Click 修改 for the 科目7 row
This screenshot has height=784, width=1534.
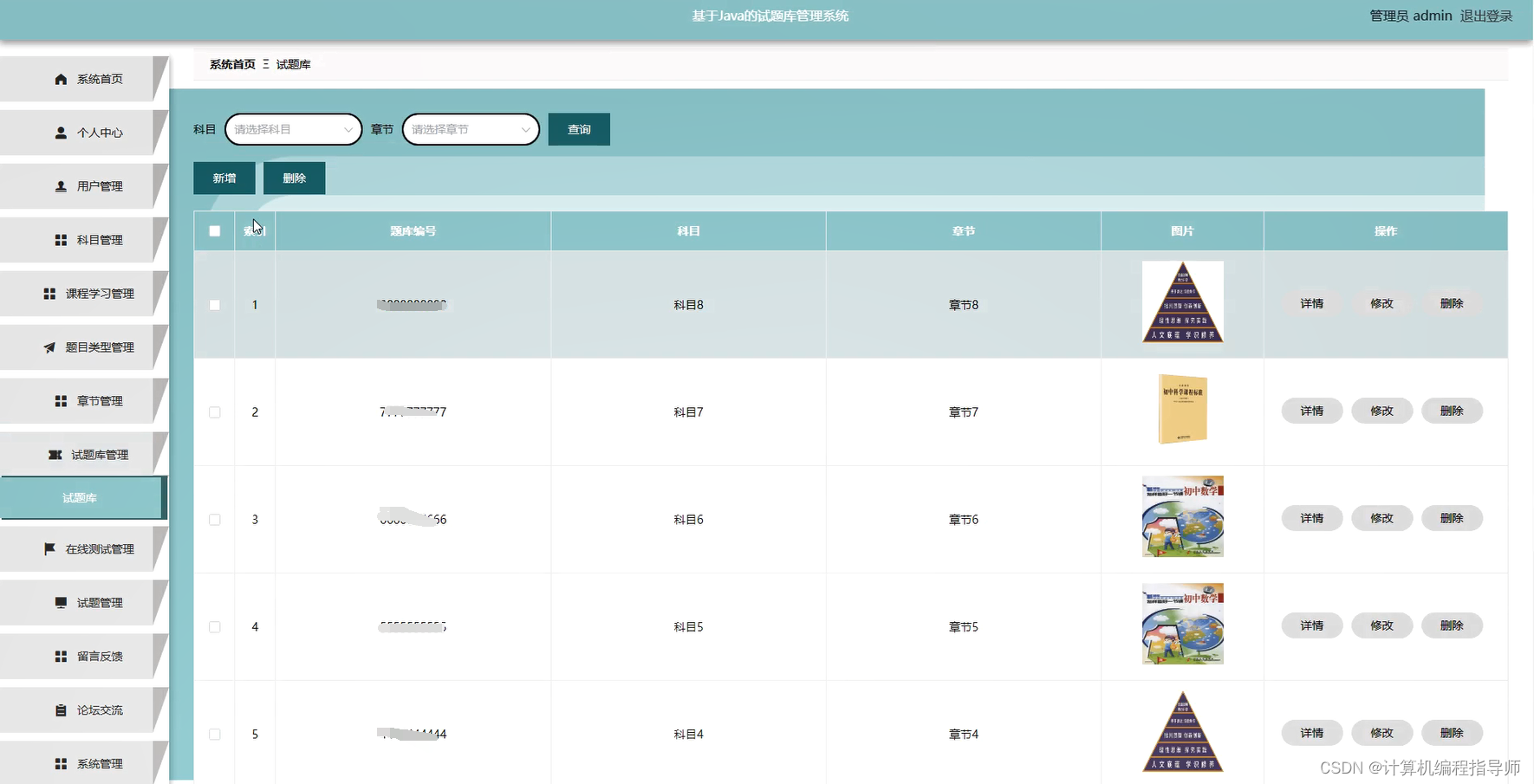[x=1382, y=411]
